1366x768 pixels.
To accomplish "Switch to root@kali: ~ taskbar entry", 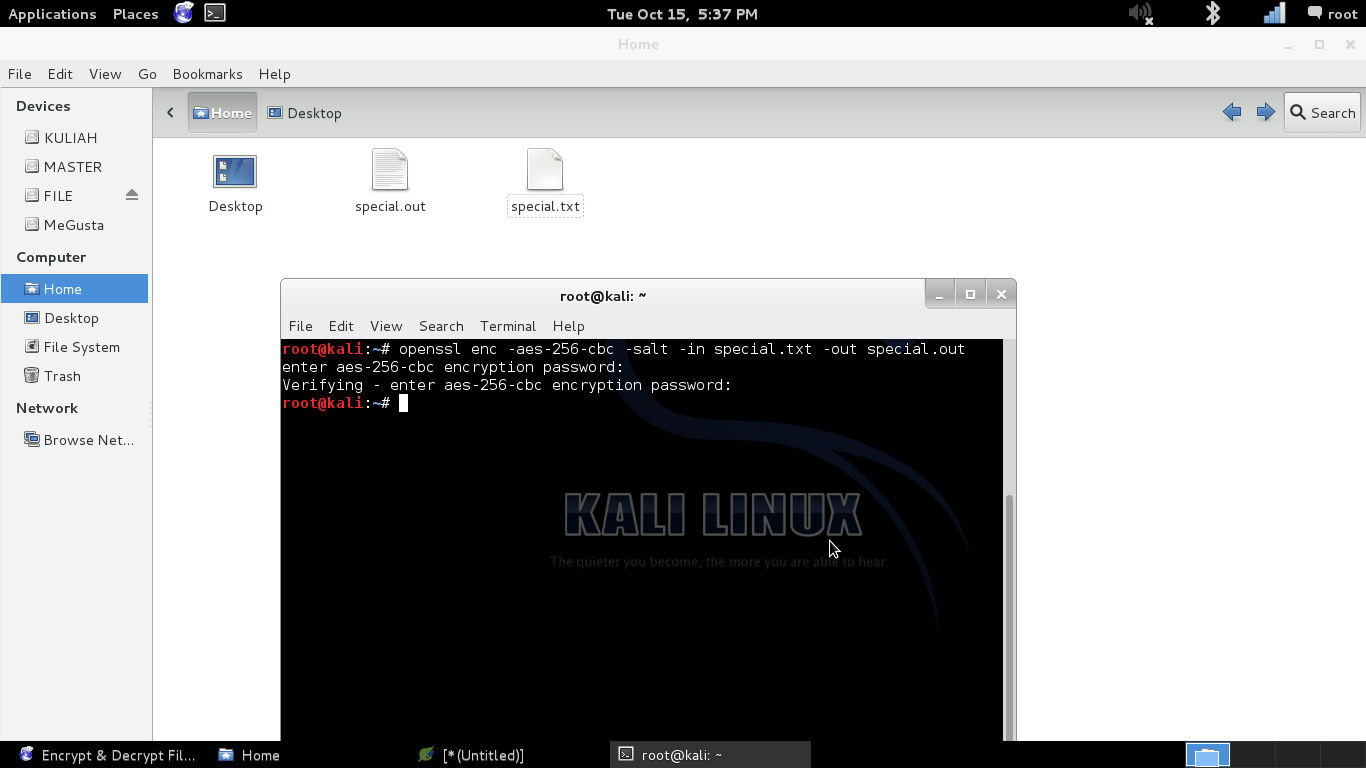I will 710,755.
